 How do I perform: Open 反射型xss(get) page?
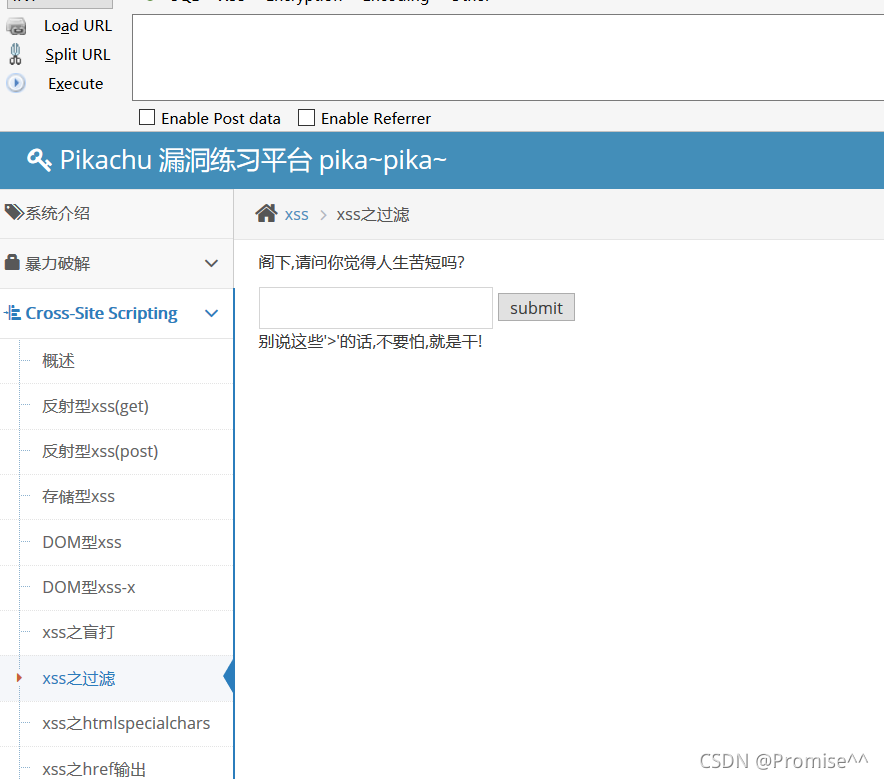coord(117,406)
